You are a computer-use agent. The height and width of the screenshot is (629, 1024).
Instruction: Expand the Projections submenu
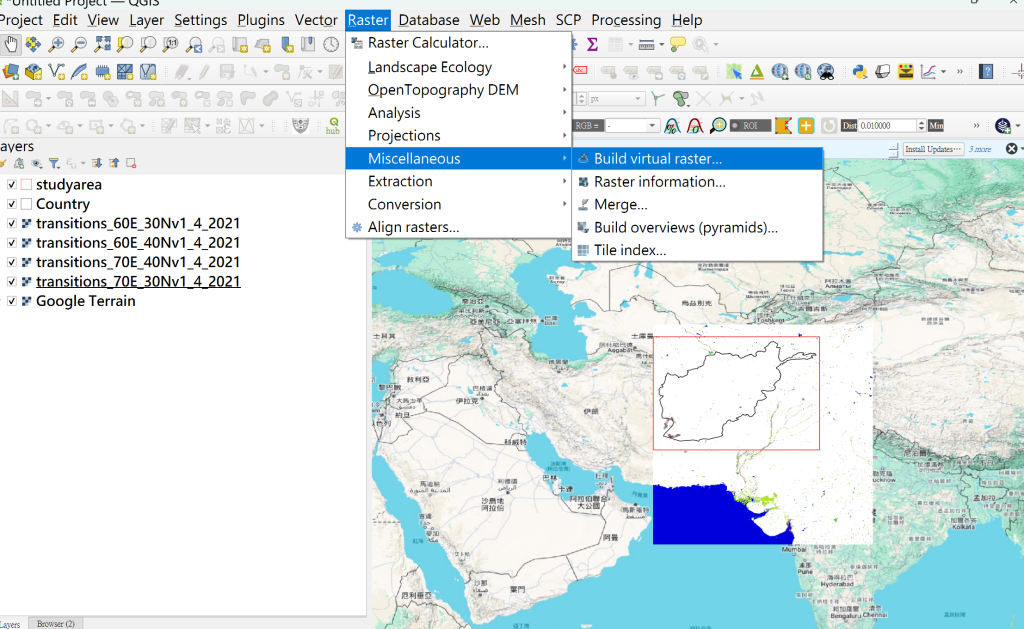[458, 136]
